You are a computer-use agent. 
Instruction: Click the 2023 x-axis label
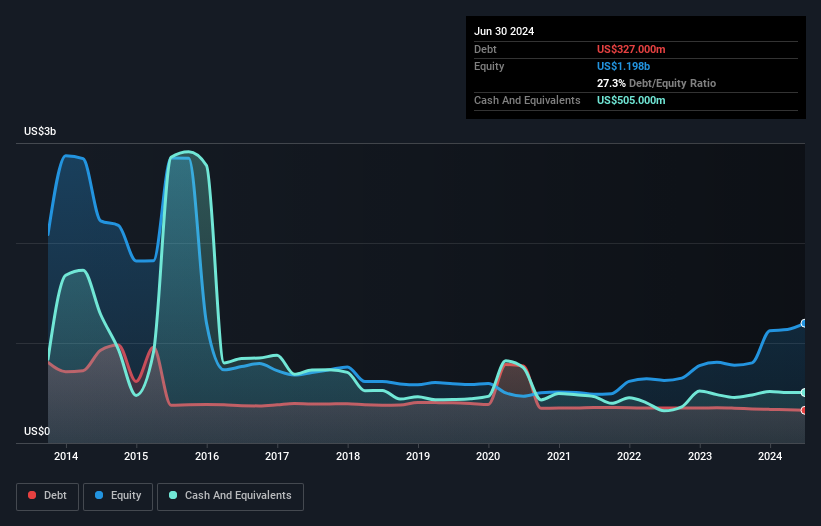(700, 456)
